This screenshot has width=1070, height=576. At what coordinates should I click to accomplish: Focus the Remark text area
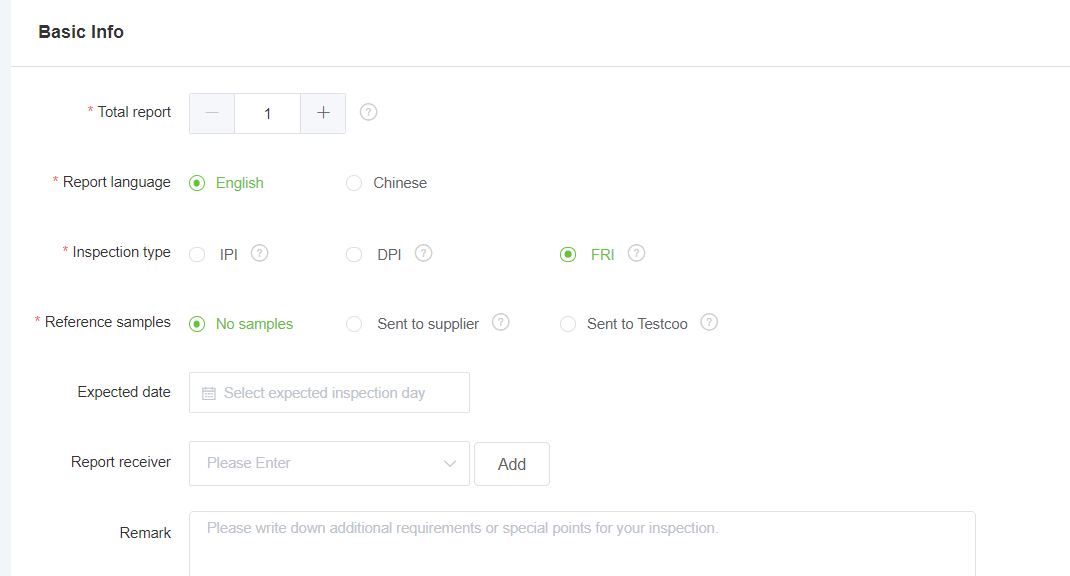[582, 544]
